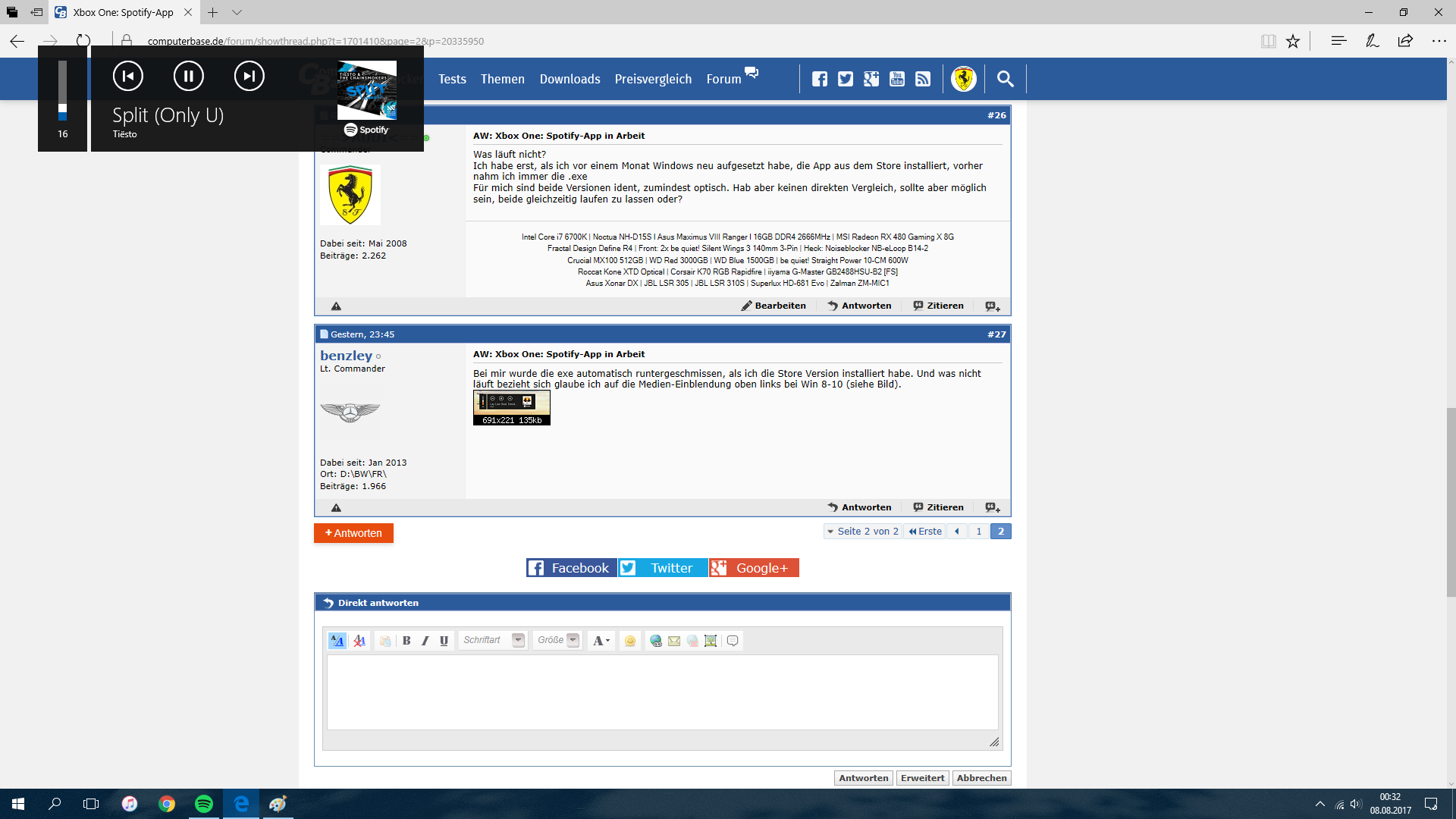Open the Größe font size dropdown
Image resolution: width=1456 pixels, height=819 pixels.
pyautogui.click(x=573, y=640)
